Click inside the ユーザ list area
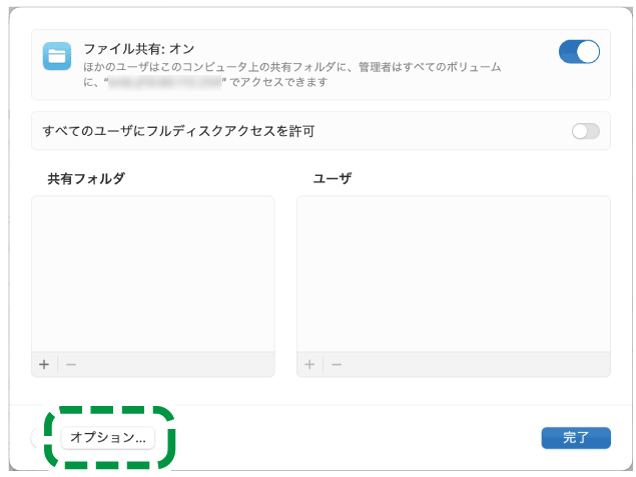This screenshot has width=636, height=477. [x=453, y=274]
